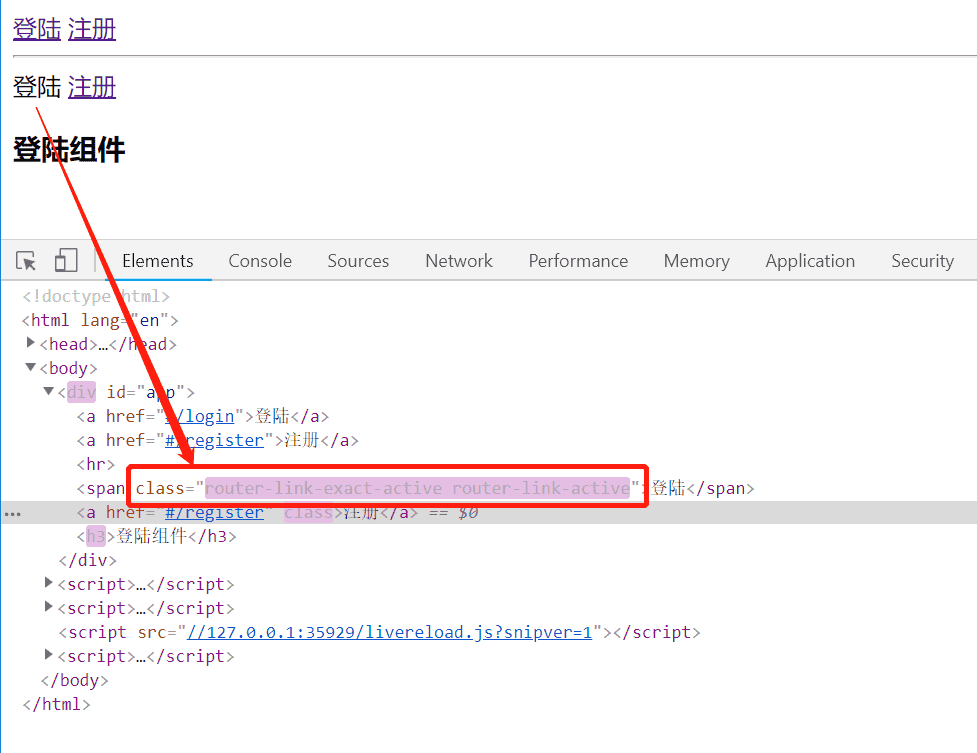Click the #/login href in DOM tree
This screenshot has height=753, width=977.
click(199, 416)
